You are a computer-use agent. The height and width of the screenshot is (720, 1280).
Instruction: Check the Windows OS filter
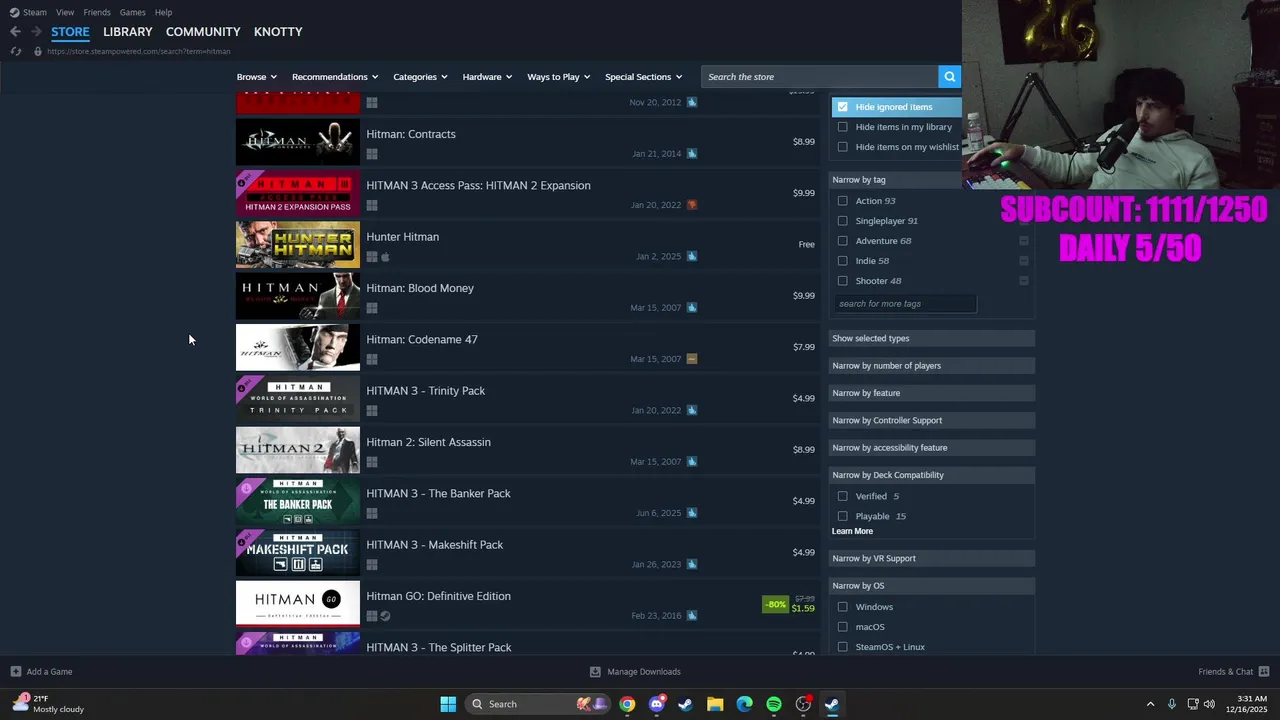click(842, 607)
